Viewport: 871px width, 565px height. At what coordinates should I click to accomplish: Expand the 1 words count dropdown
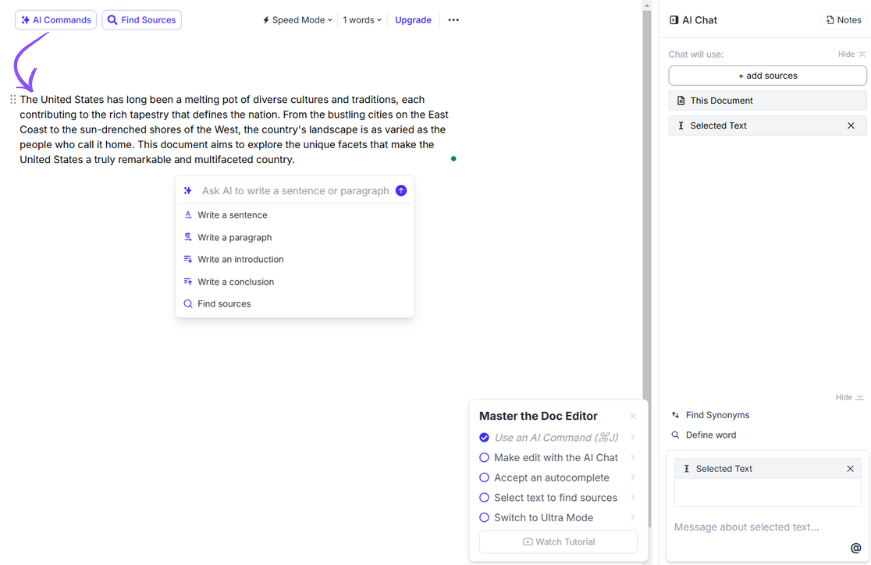(362, 20)
